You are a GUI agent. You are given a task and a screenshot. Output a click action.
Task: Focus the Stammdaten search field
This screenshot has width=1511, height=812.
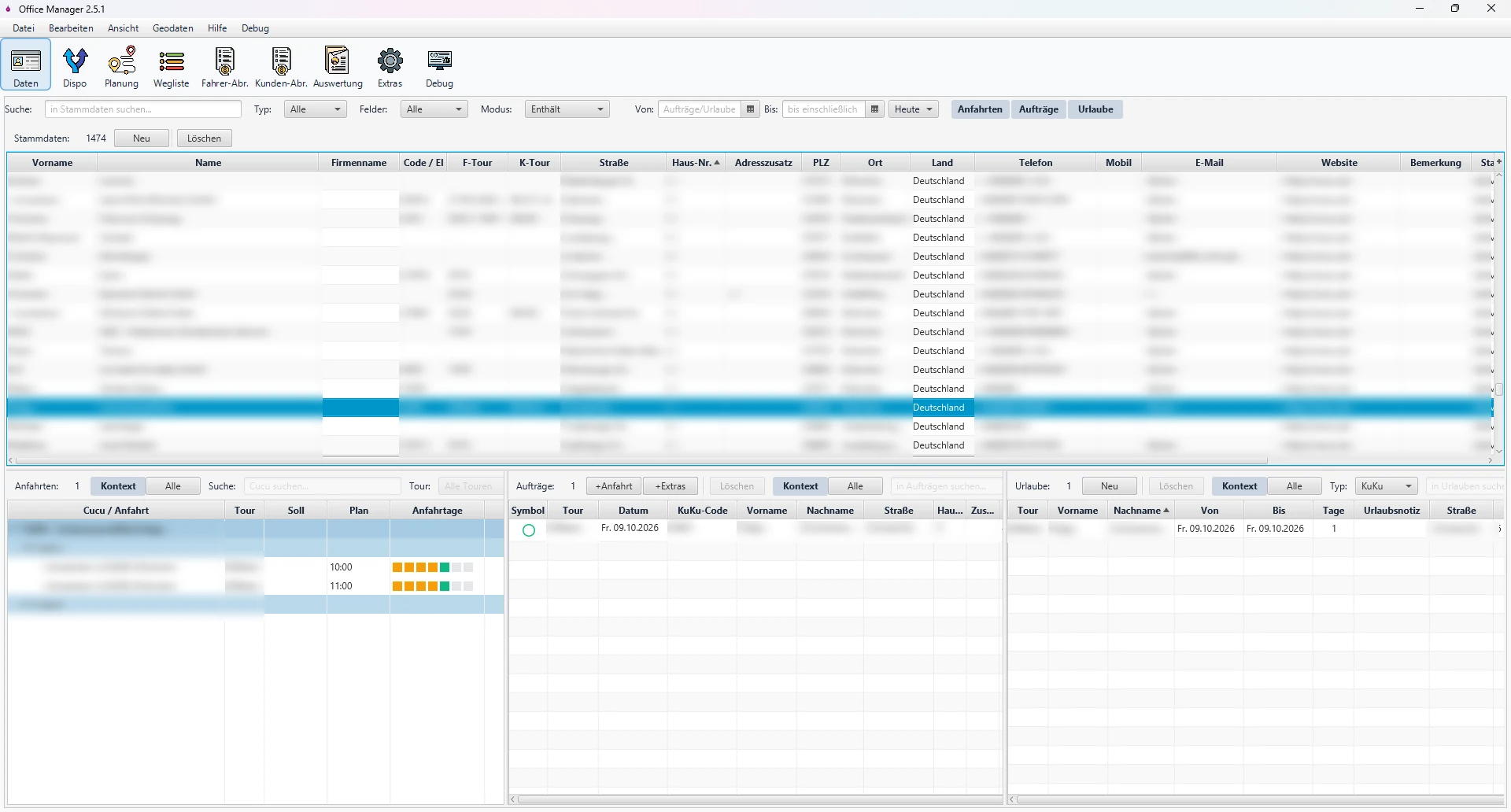click(143, 109)
